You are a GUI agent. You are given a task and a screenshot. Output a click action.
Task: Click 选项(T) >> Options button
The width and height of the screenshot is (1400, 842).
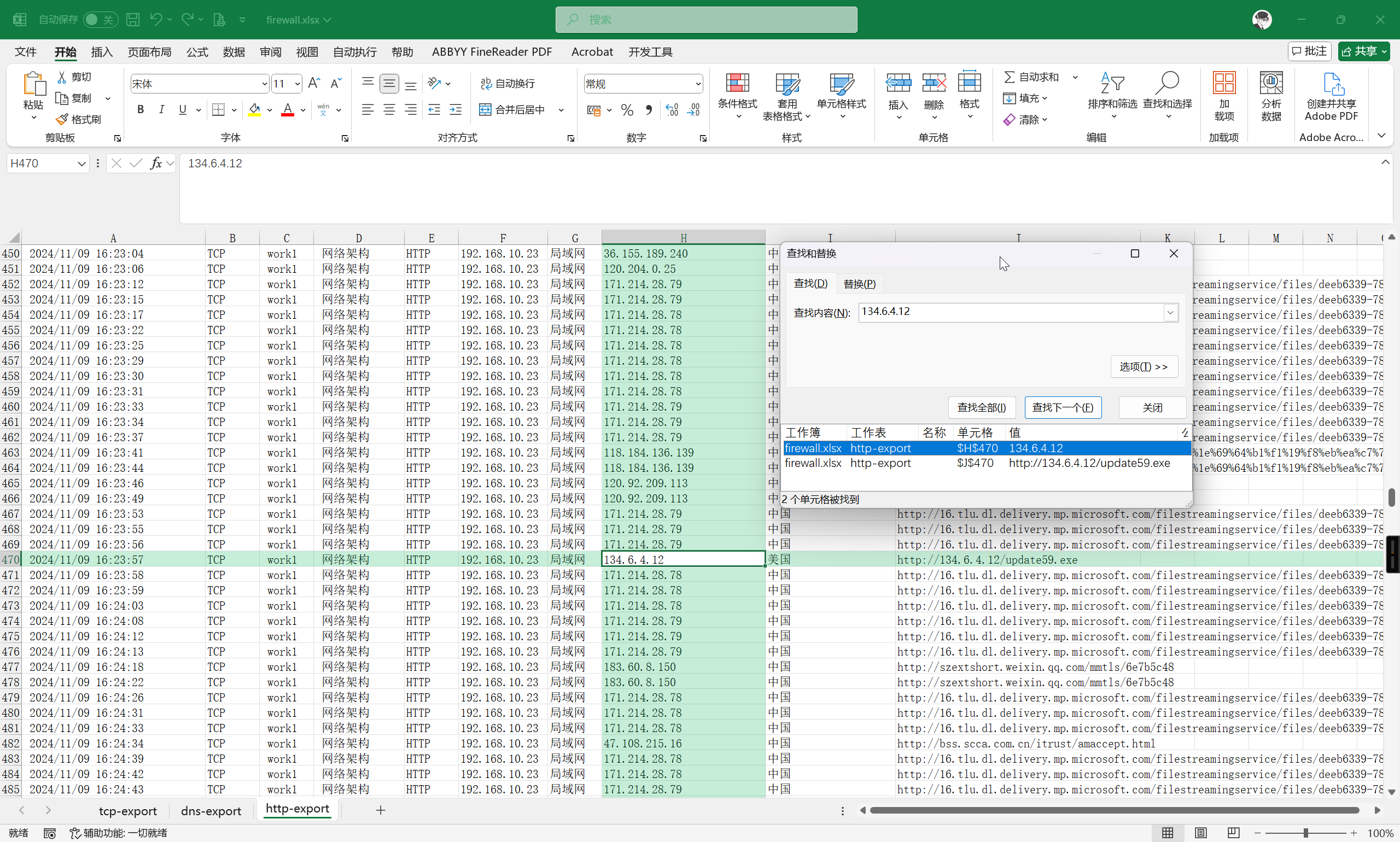pyautogui.click(x=1144, y=366)
